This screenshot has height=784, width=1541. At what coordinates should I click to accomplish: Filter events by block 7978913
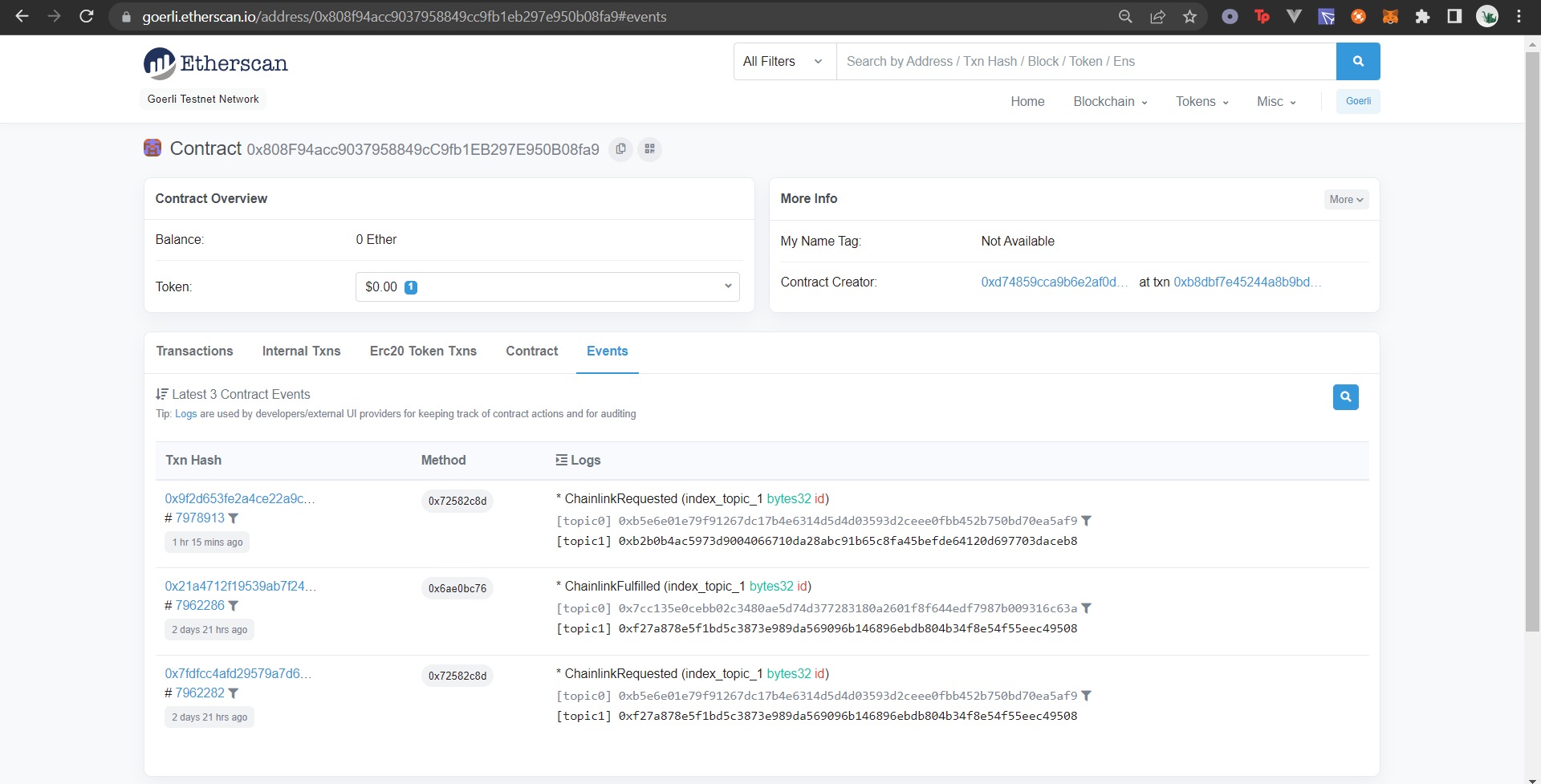tap(234, 519)
